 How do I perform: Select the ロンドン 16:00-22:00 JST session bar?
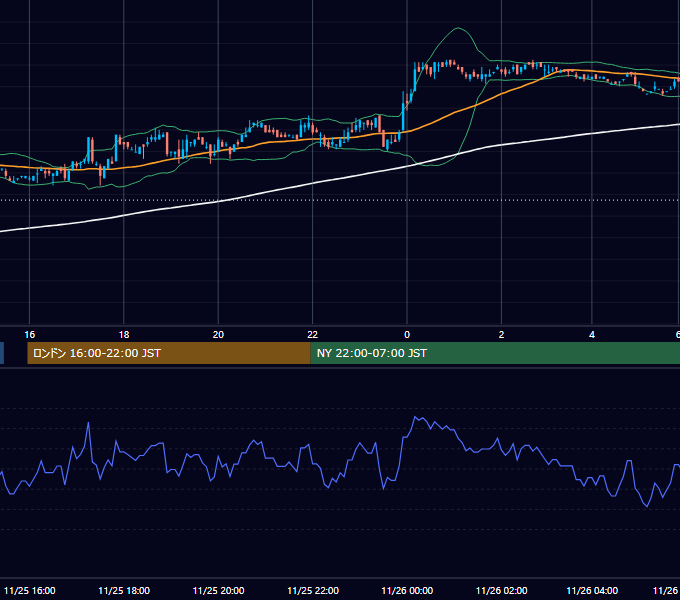point(169,353)
